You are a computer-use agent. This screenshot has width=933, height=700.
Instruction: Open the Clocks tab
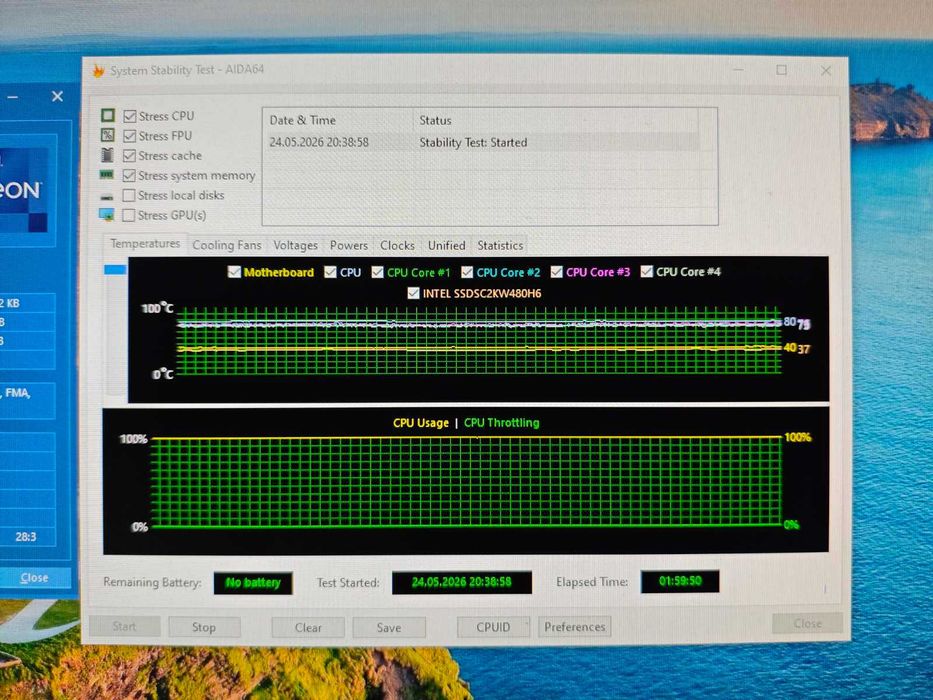(397, 245)
